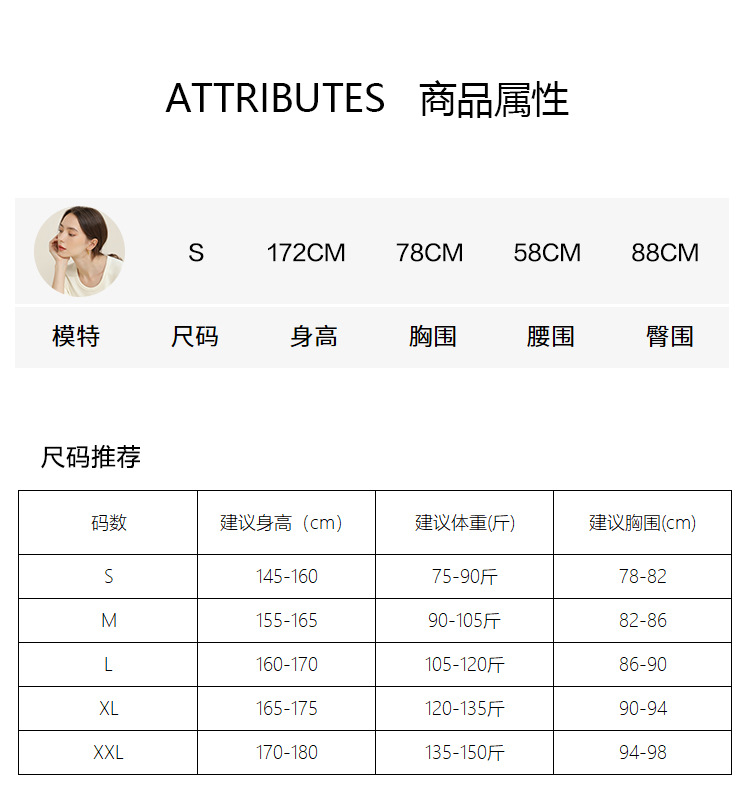
Task: Click the 码数 column header
Action: 108,523
